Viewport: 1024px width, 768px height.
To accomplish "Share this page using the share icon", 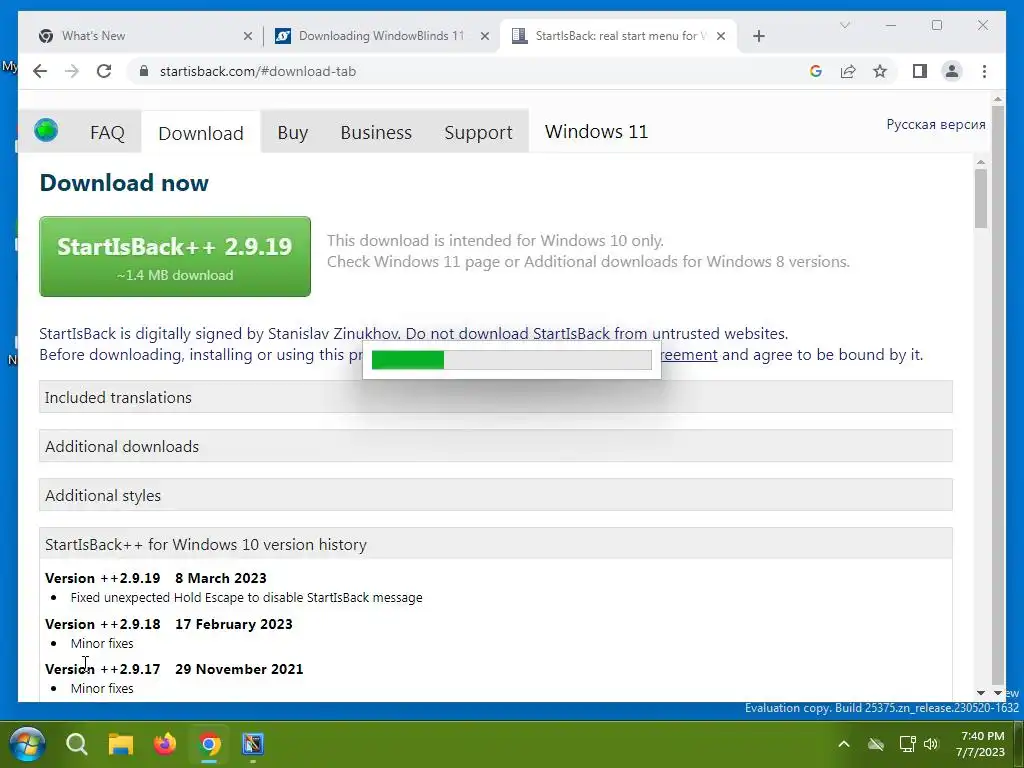I will pyautogui.click(x=848, y=71).
